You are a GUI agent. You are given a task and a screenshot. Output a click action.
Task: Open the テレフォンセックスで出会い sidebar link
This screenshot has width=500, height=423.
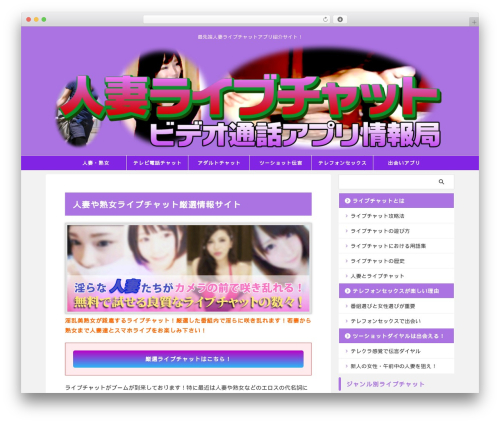(396, 321)
